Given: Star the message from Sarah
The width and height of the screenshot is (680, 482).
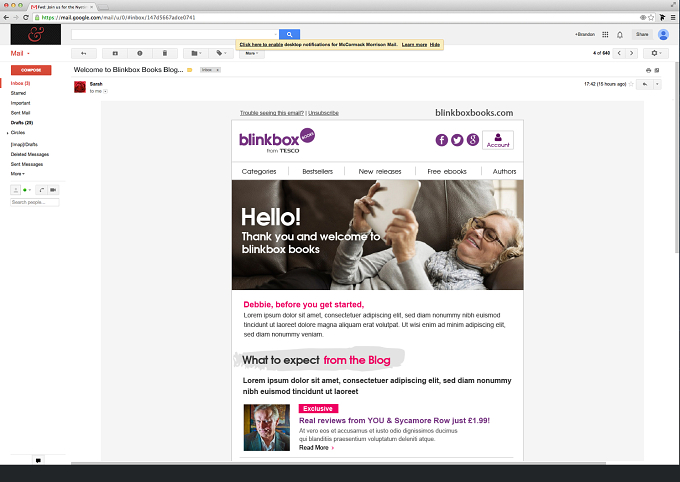Looking at the screenshot, I should (631, 84).
